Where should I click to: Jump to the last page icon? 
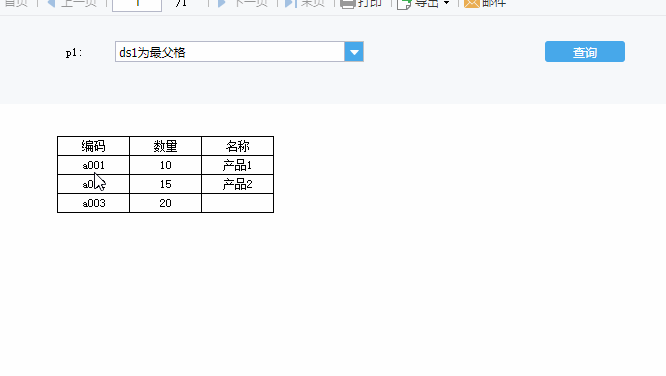(290, 3)
